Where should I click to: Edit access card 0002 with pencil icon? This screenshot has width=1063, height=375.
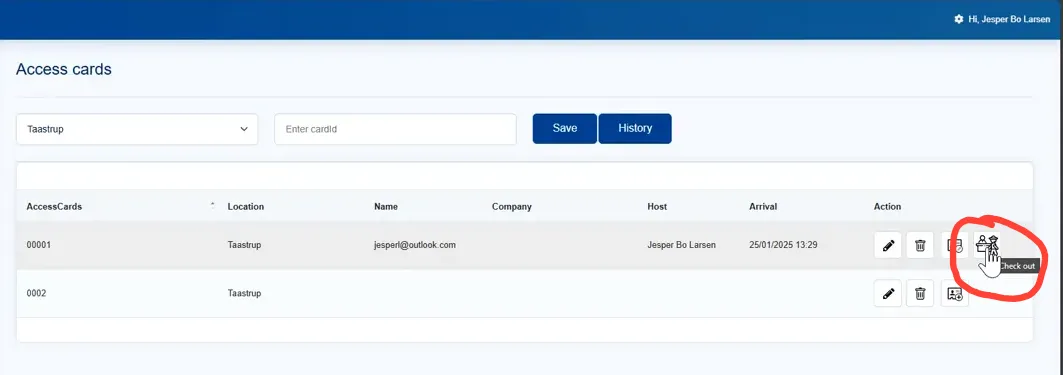tap(887, 294)
